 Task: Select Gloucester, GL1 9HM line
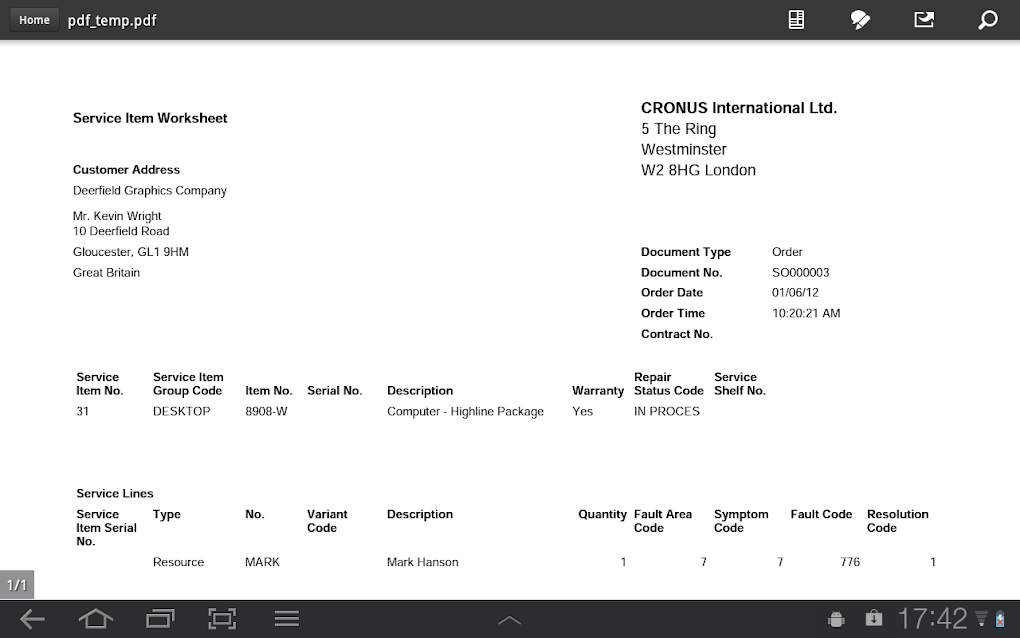pyautogui.click(x=131, y=252)
